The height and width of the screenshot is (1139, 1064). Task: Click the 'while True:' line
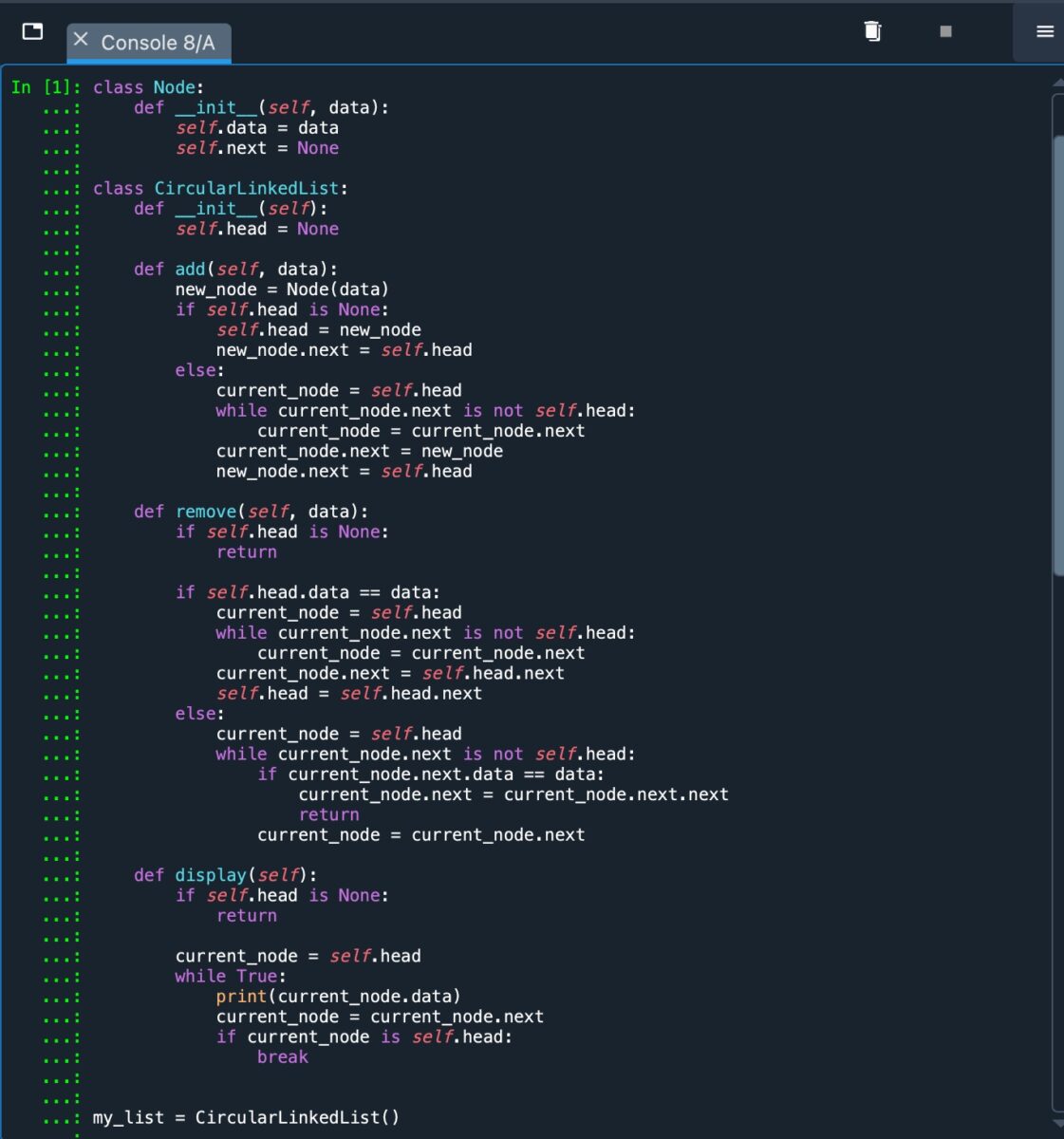click(230, 976)
